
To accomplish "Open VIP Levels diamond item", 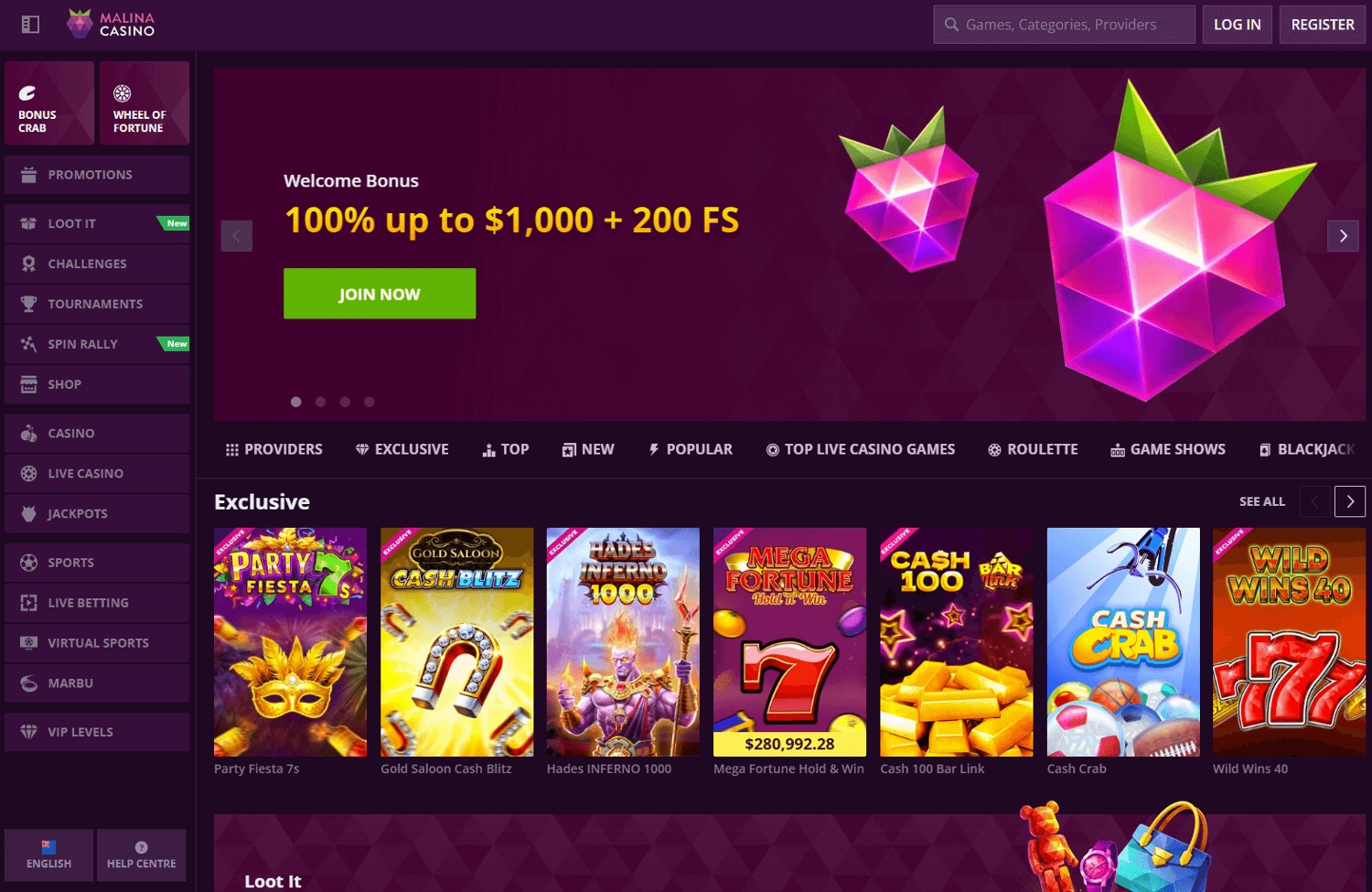I will click(97, 732).
